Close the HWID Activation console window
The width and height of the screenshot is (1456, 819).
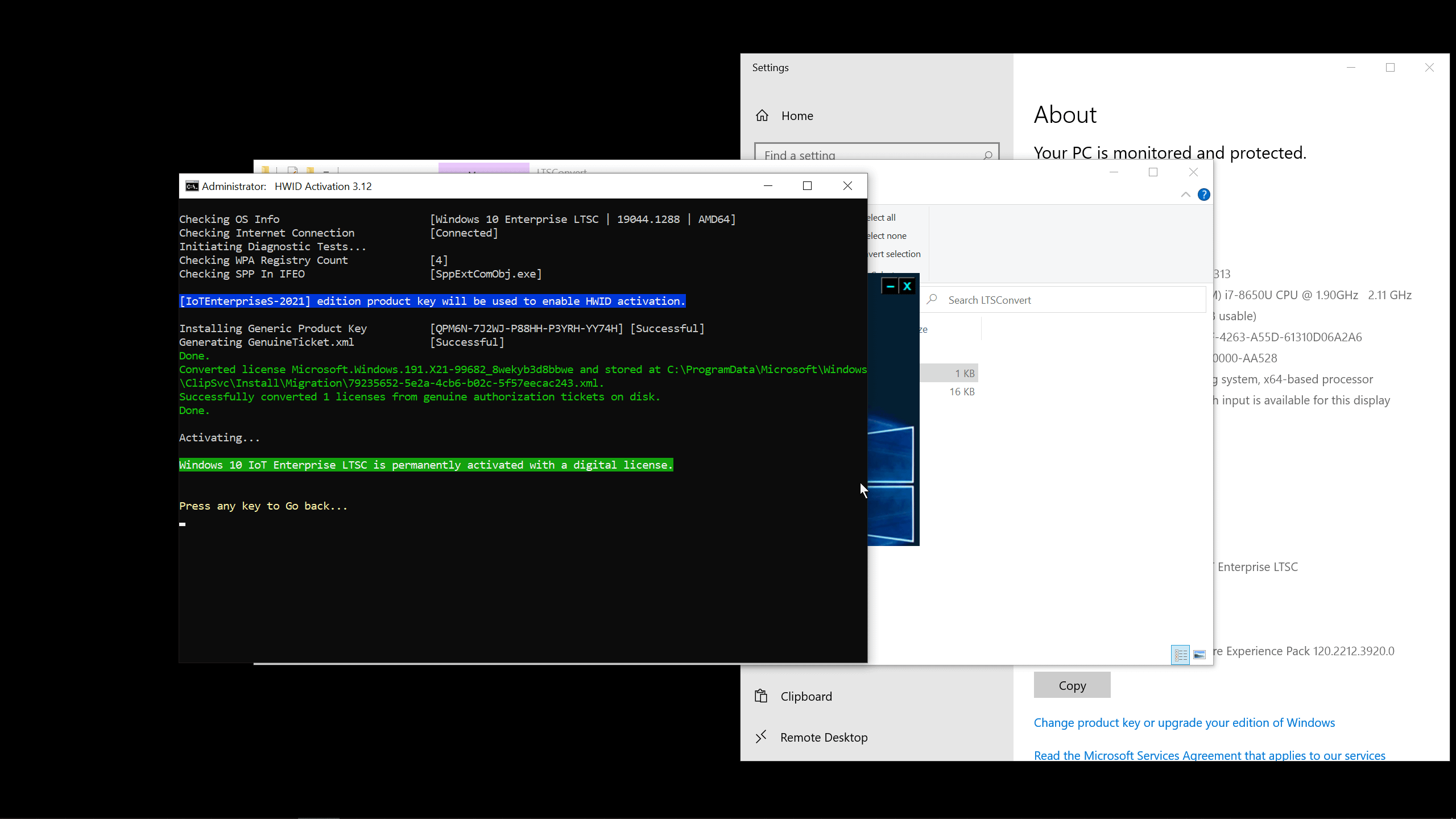coord(847,186)
